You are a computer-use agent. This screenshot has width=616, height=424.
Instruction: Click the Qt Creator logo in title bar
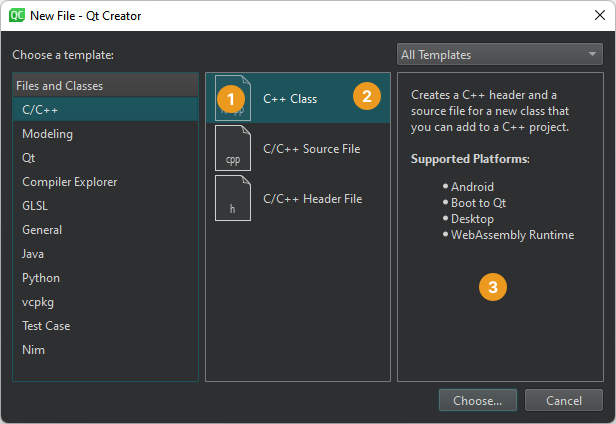[17, 15]
